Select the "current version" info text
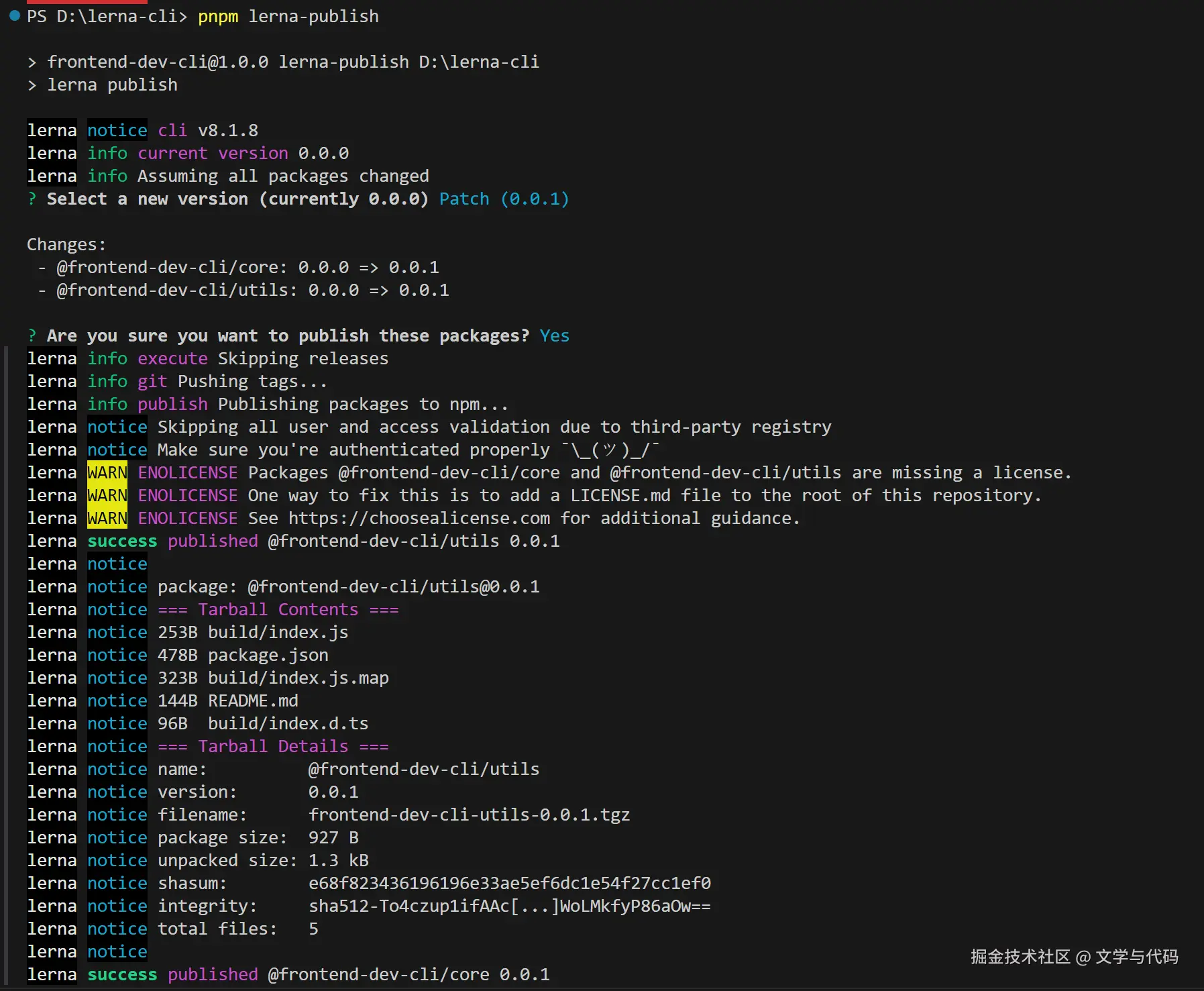Image resolution: width=1204 pixels, height=991 pixels. (x=213, y=153)
